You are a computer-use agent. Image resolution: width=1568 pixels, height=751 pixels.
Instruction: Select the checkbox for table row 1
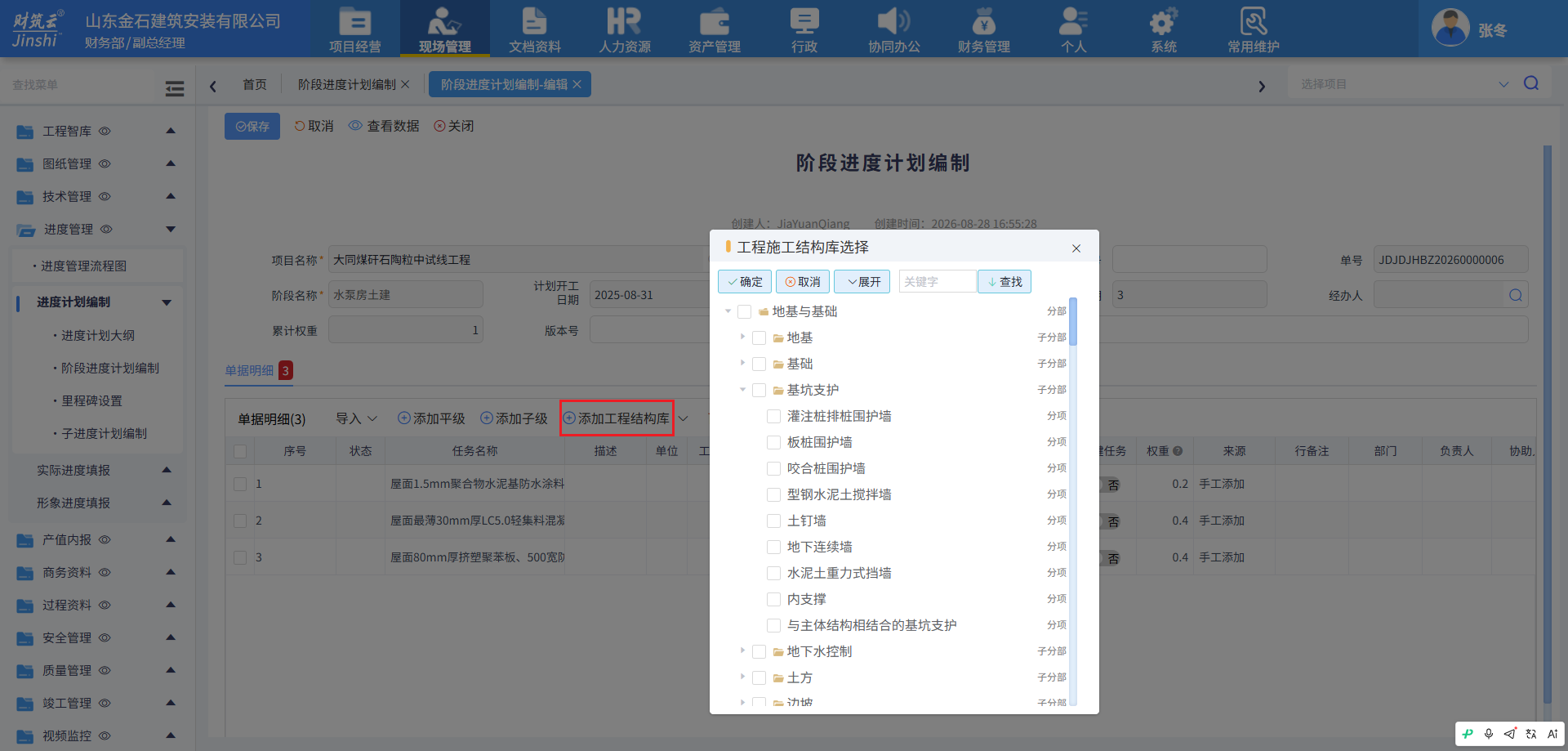pos(240,484)
